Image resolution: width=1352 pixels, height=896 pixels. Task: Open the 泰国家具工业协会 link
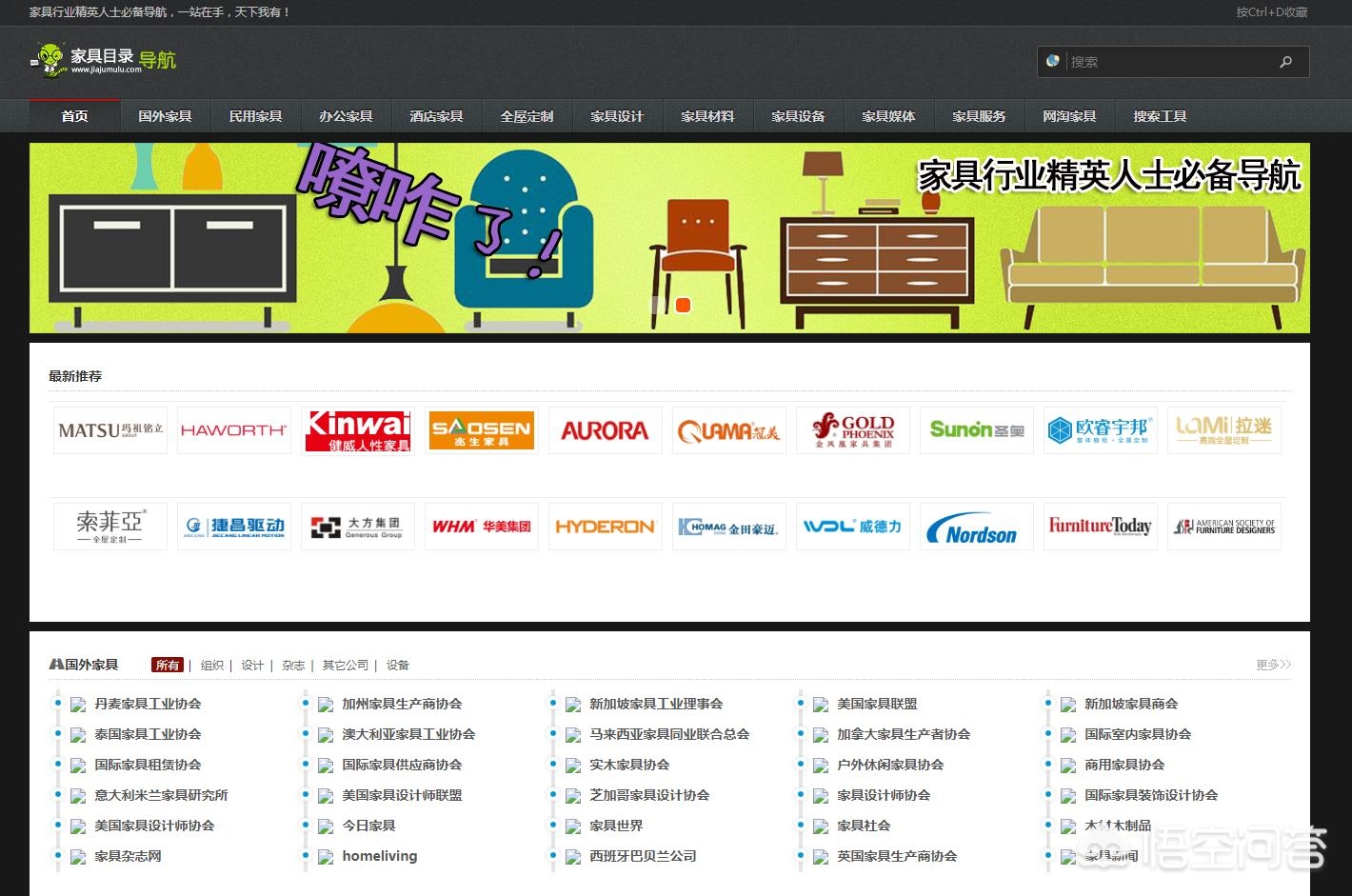[x=148, y=734]
